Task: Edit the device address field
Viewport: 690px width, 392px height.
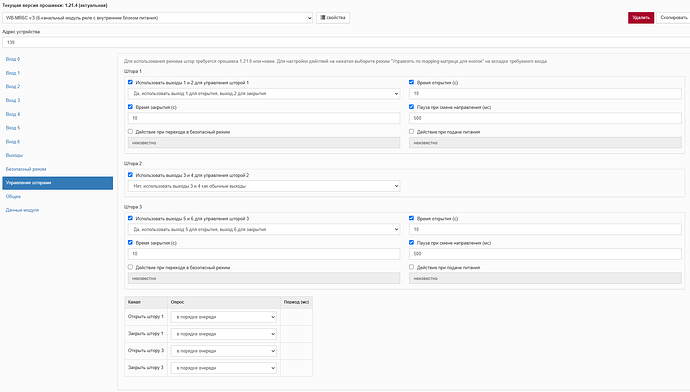Action: (x=346, y=42)
